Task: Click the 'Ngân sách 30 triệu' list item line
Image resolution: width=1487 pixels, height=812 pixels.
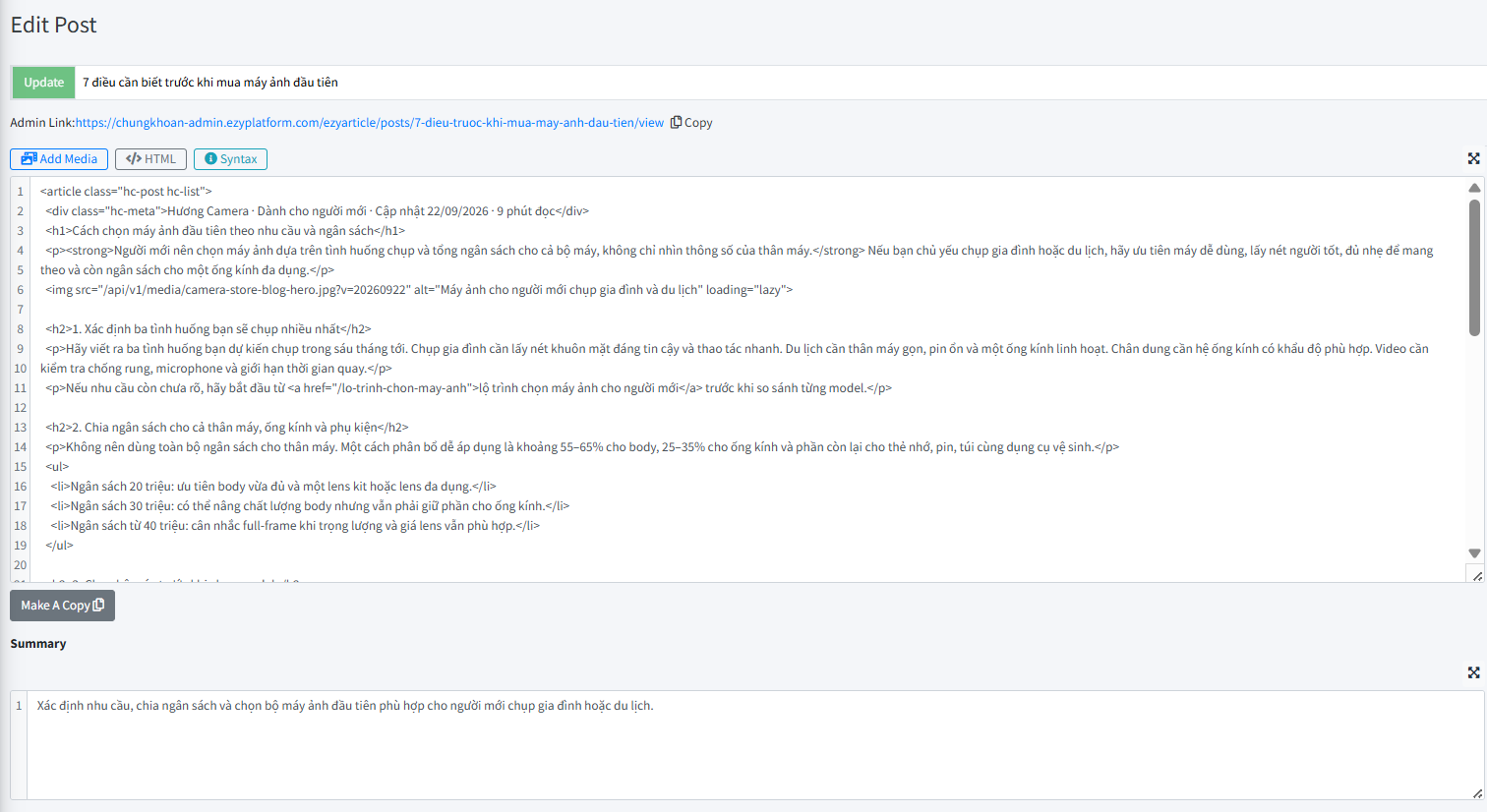Action: click(x=310, y=506)
